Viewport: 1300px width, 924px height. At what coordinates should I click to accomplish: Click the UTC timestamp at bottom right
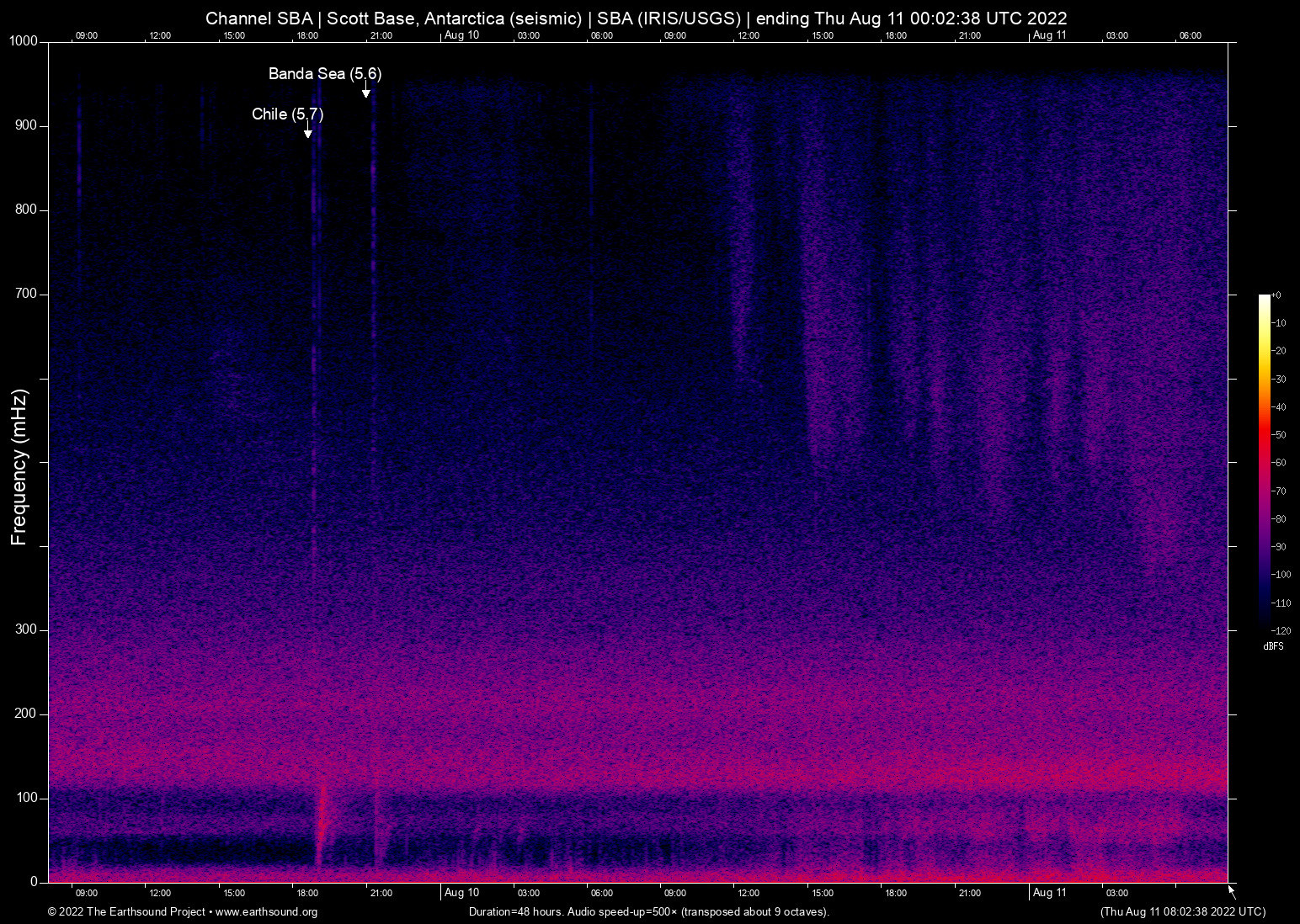click(1182, 911)
